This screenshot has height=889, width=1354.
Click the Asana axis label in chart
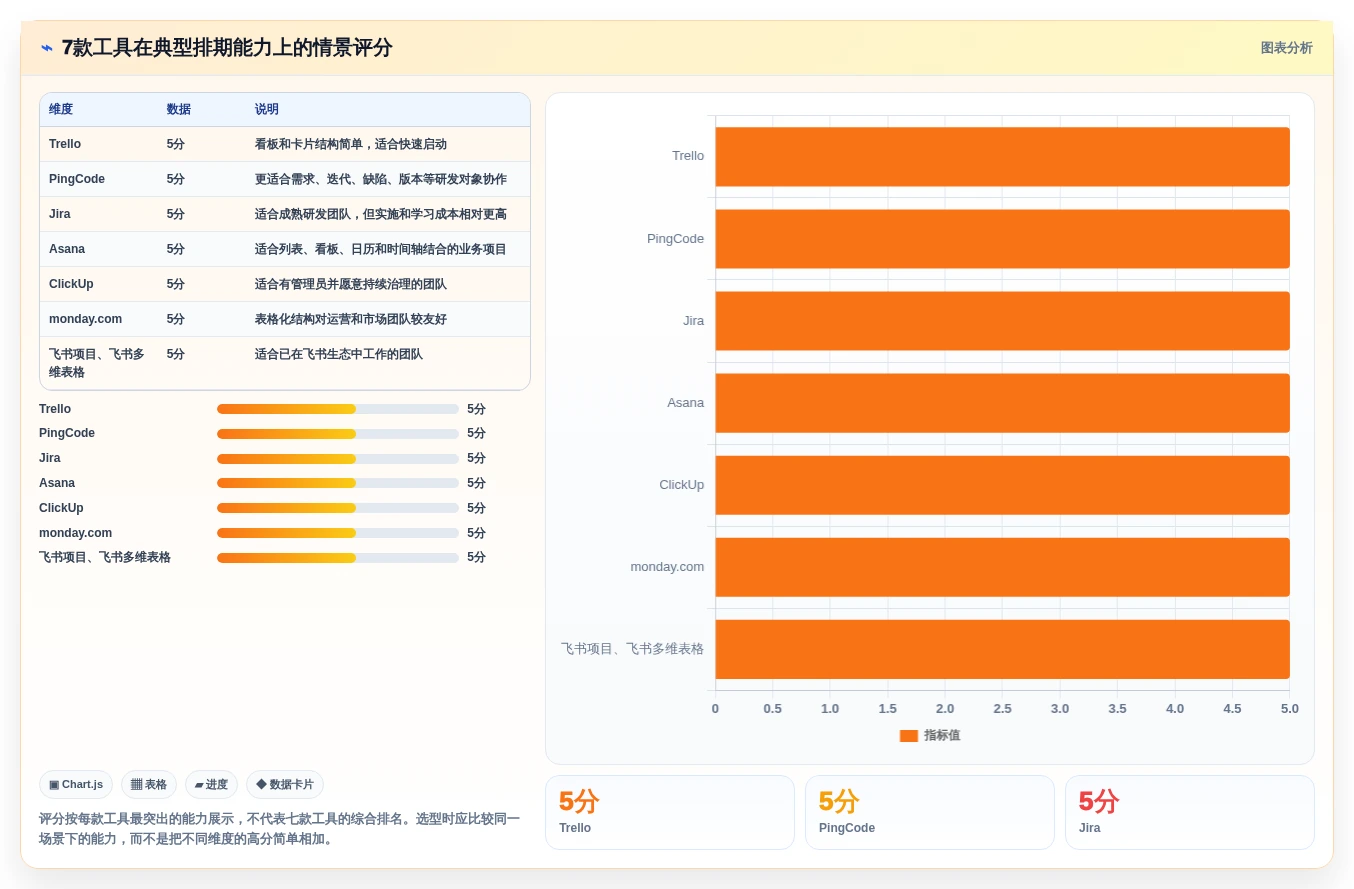coord(685,403)
